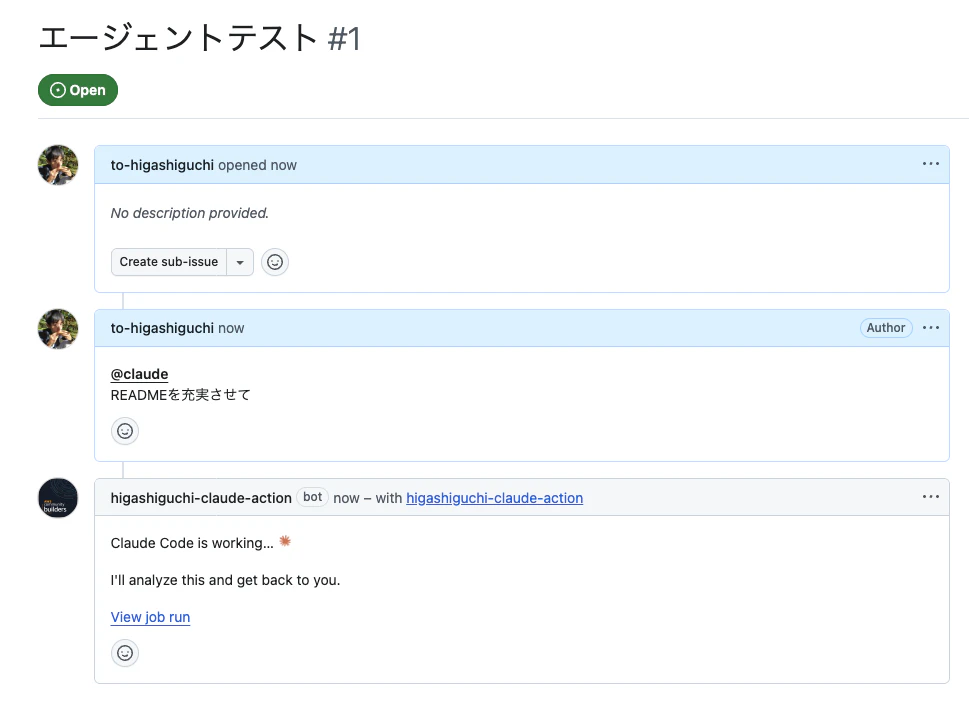Open more options on to-higashiguchi's second comment
Viewport: 969px width, 703px height.
[x=930, y=327]
